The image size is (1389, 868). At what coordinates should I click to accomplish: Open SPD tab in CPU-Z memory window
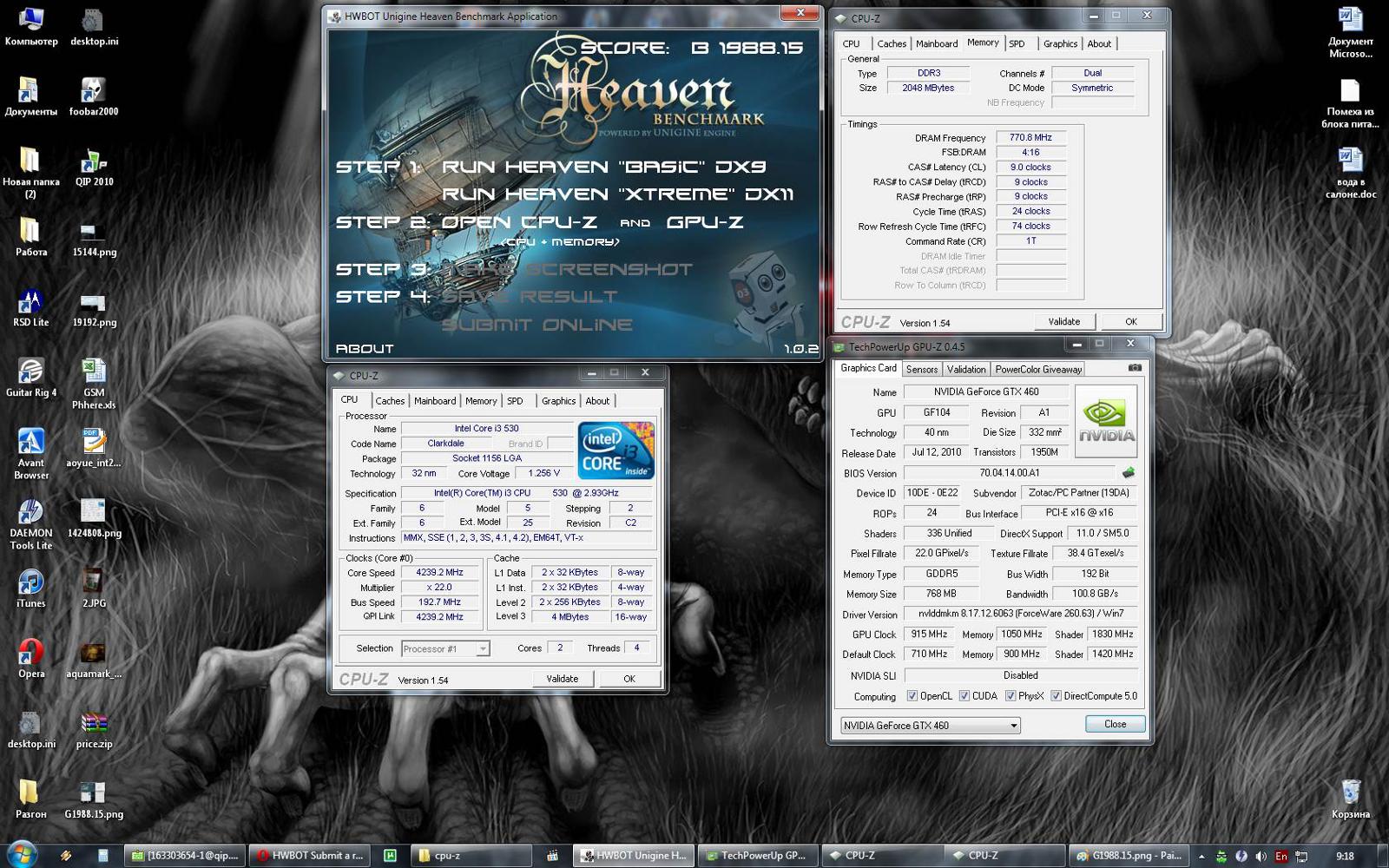[1017, 43]
